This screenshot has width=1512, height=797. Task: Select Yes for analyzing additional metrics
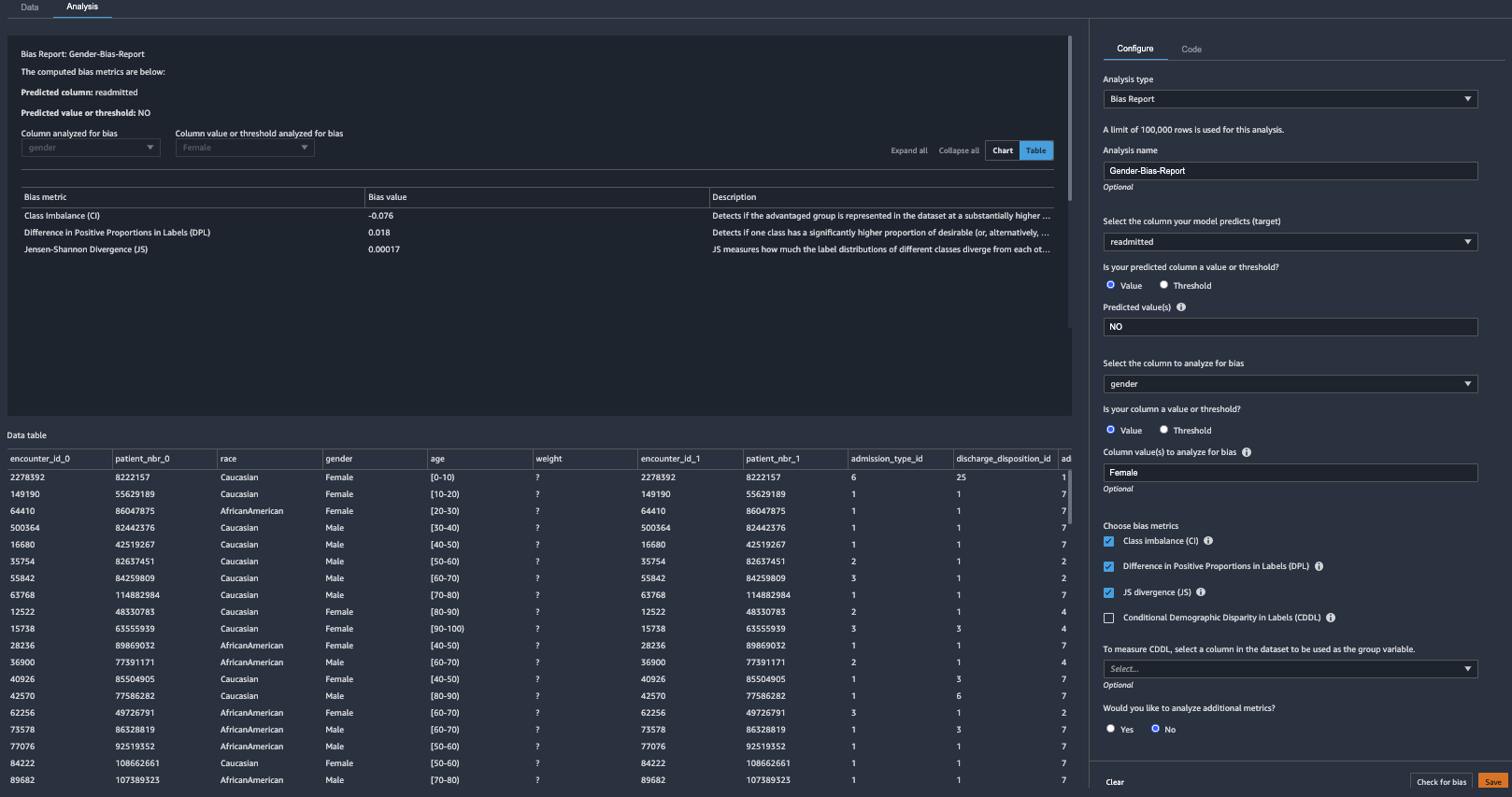tap(1111, 729)
